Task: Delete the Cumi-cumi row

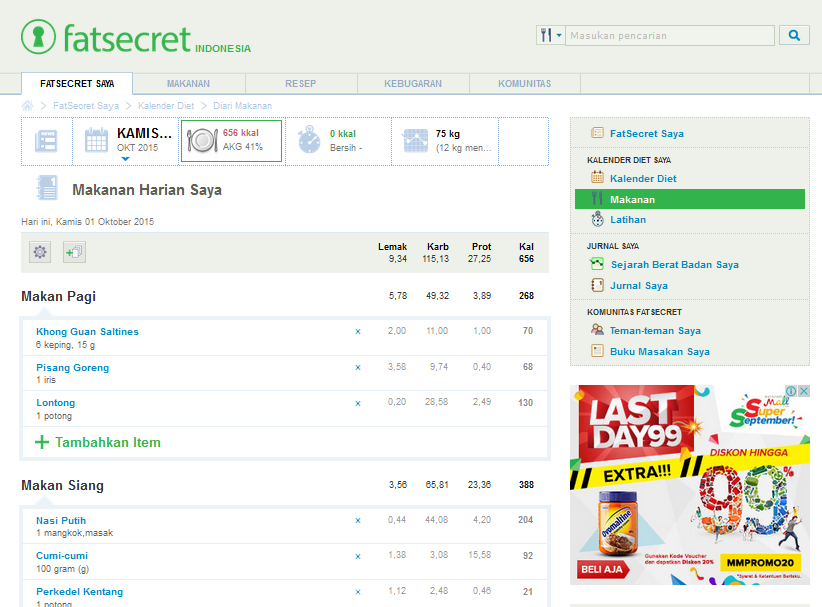Action: pos(358,556)
